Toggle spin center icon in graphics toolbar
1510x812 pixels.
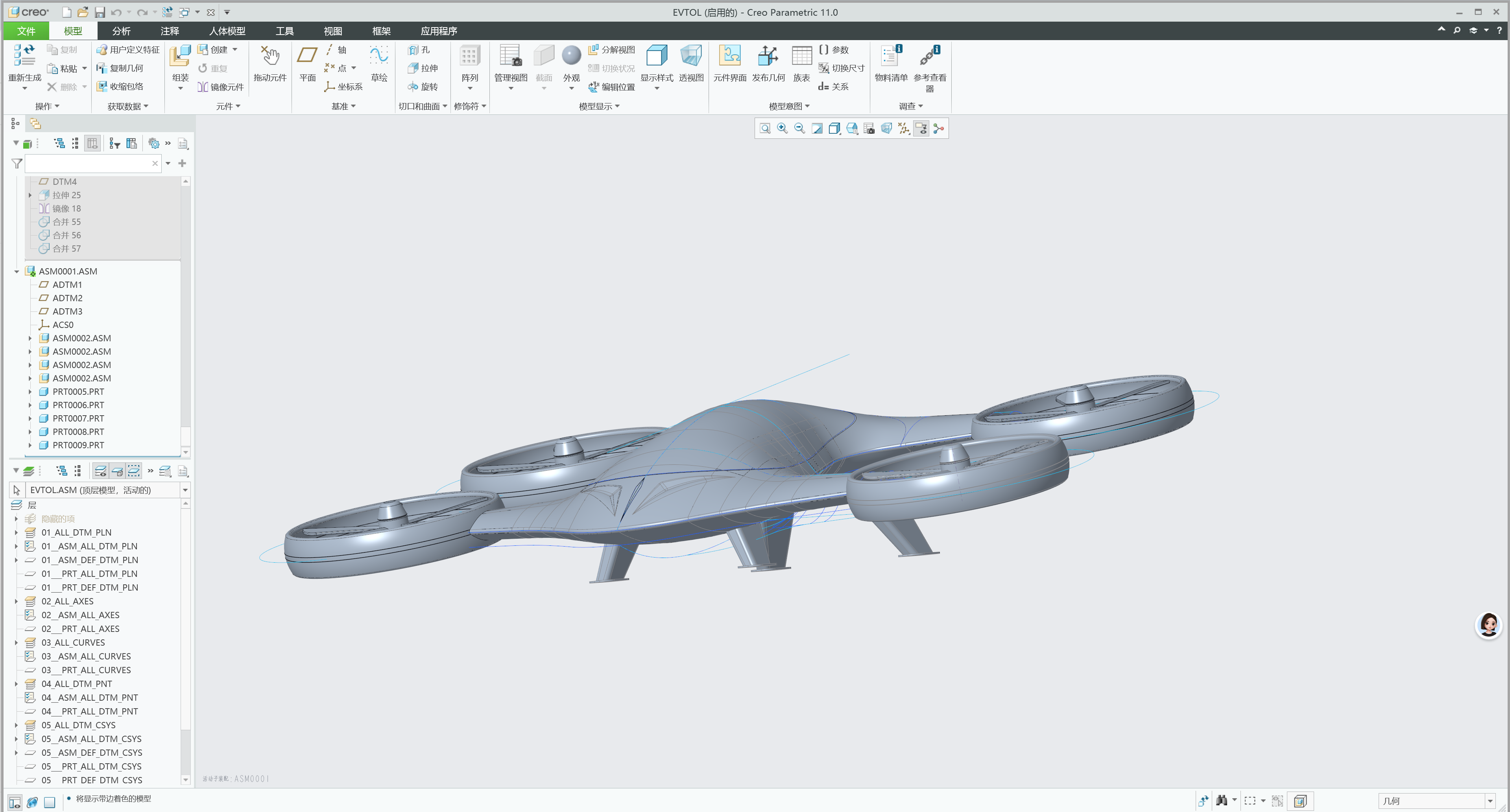coord(938,128)
